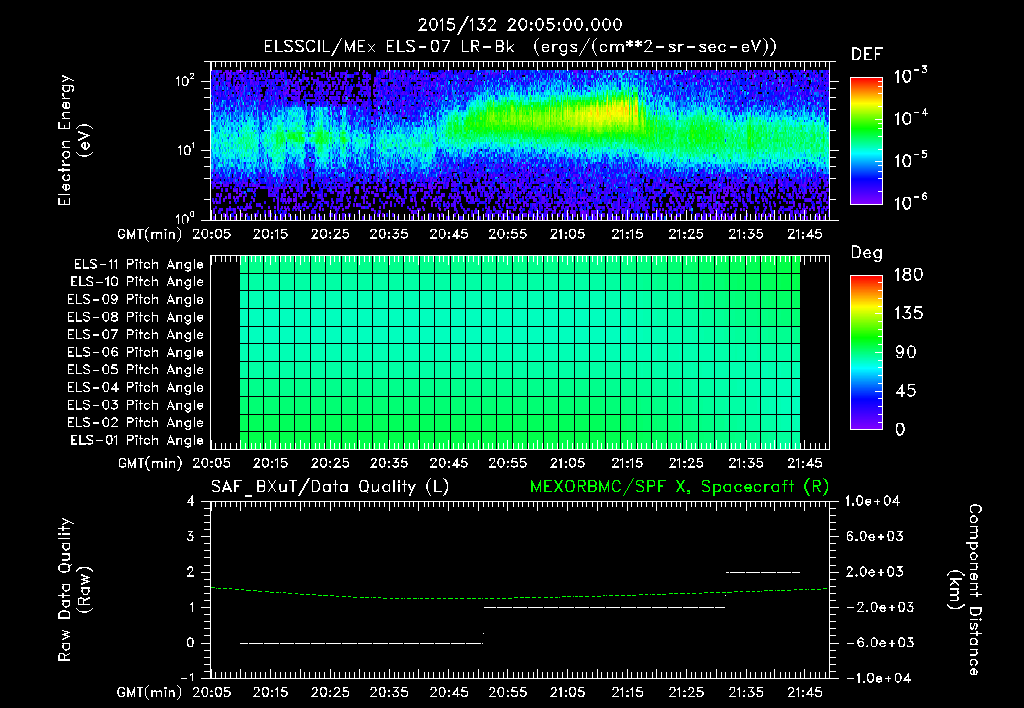Click the Deg color bar label
1024x708 pixels.
[x=867, y=253]
